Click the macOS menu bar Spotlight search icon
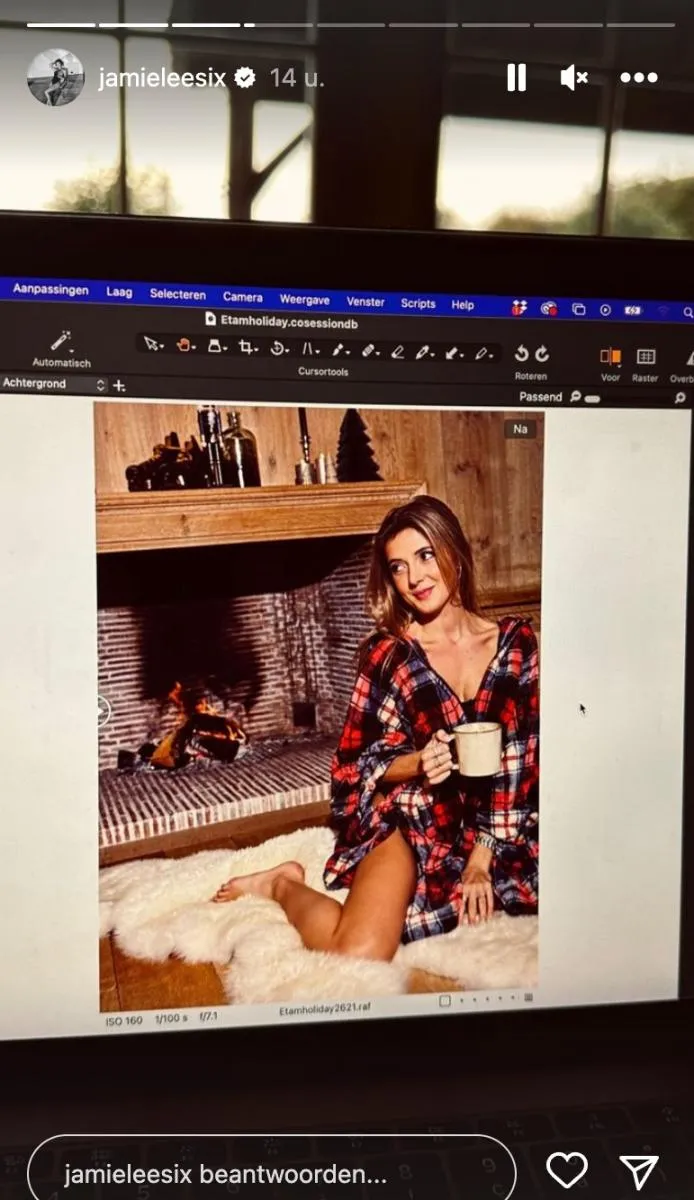This screenshot has height=1200, width=694. pyautogui.click(x=688, y=313)
